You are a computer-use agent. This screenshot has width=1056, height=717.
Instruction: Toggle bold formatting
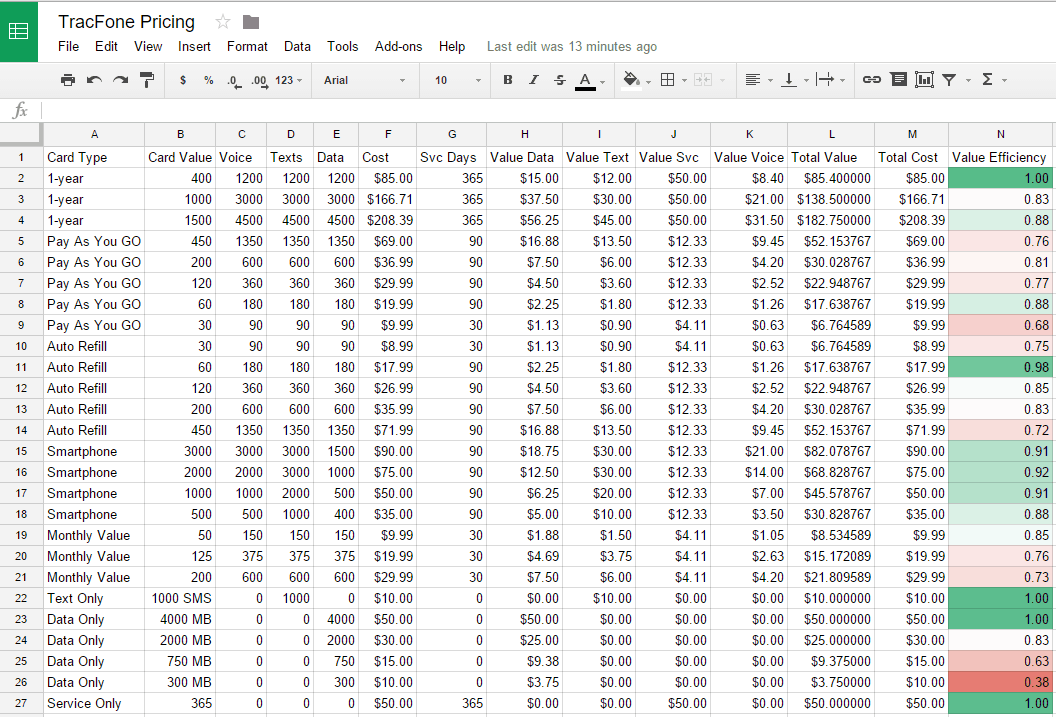508,80
